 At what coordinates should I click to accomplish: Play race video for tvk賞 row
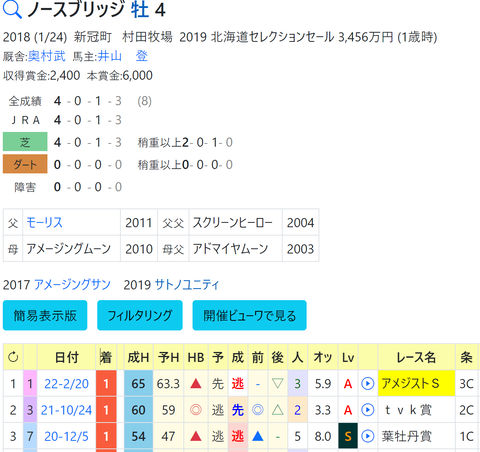[x=367, y=410]
